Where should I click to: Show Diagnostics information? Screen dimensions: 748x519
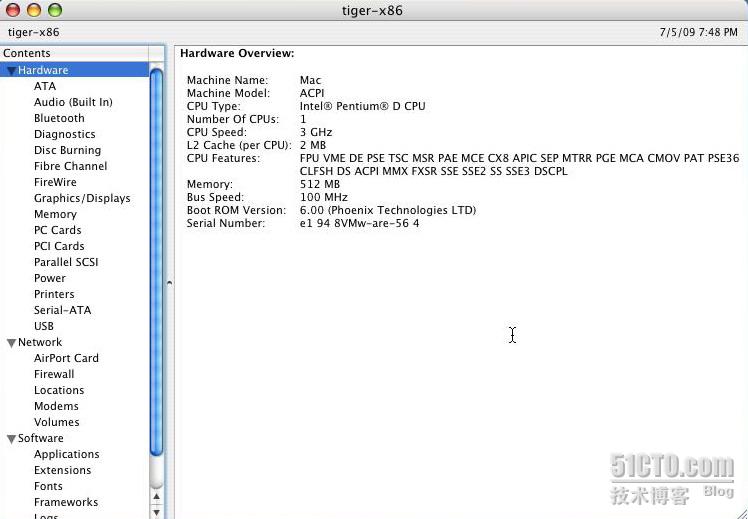(64, 134)
